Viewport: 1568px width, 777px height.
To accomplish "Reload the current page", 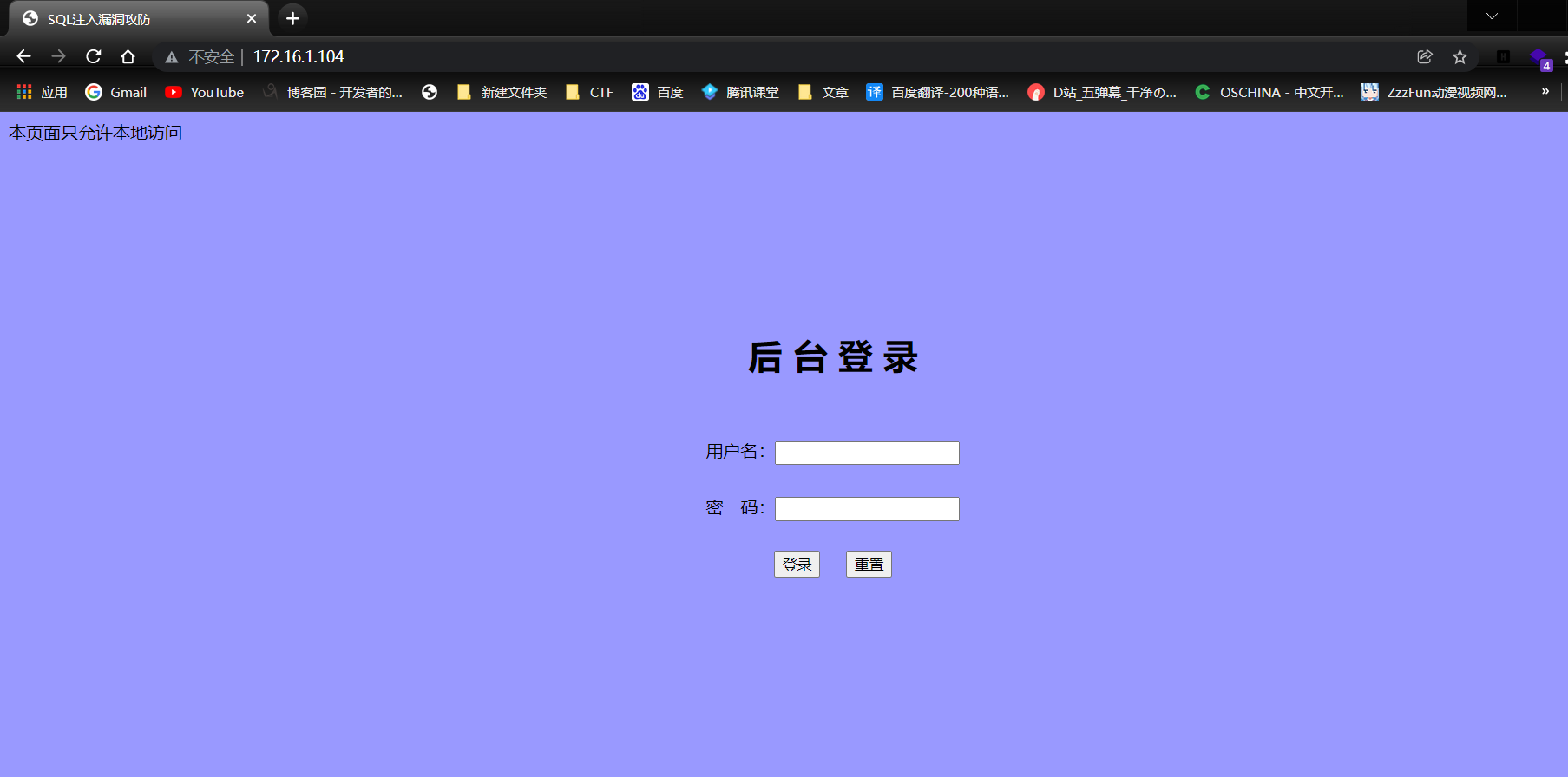I will click(x=93, y=56).
